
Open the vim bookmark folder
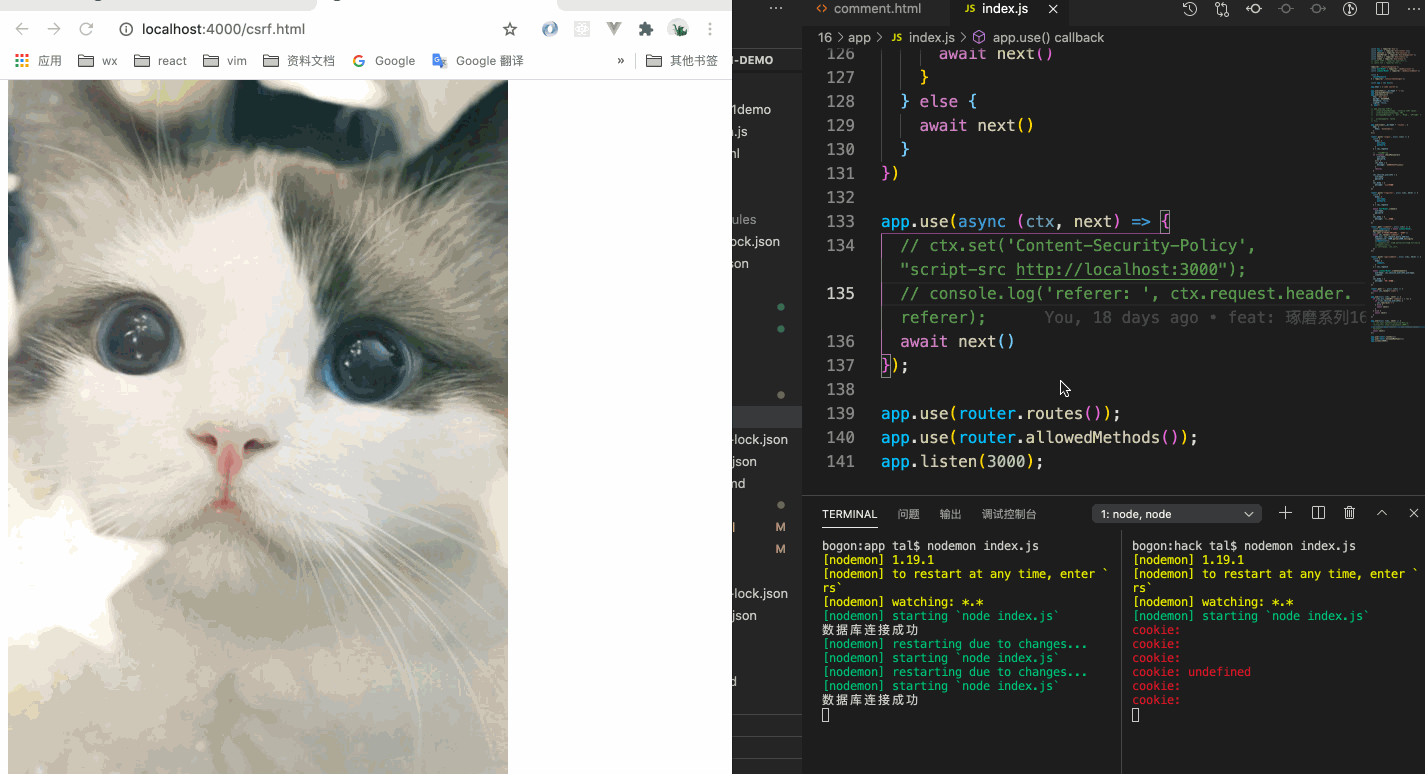tap(225, 61)
